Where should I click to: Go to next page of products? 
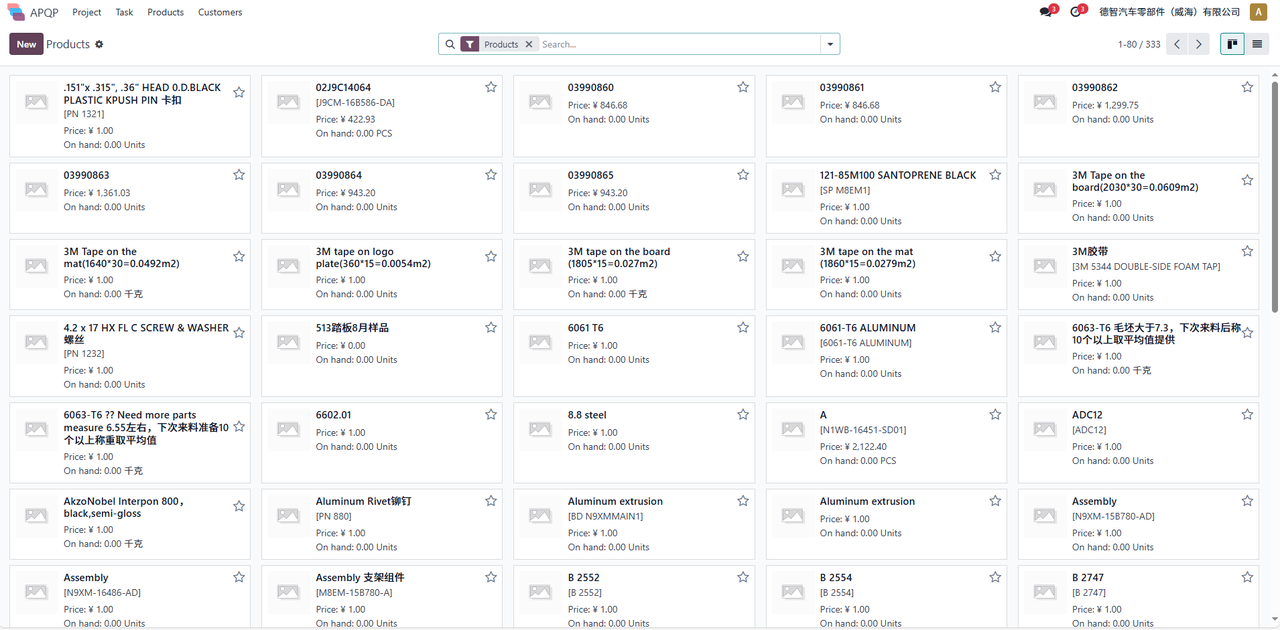click(1199, 44)
